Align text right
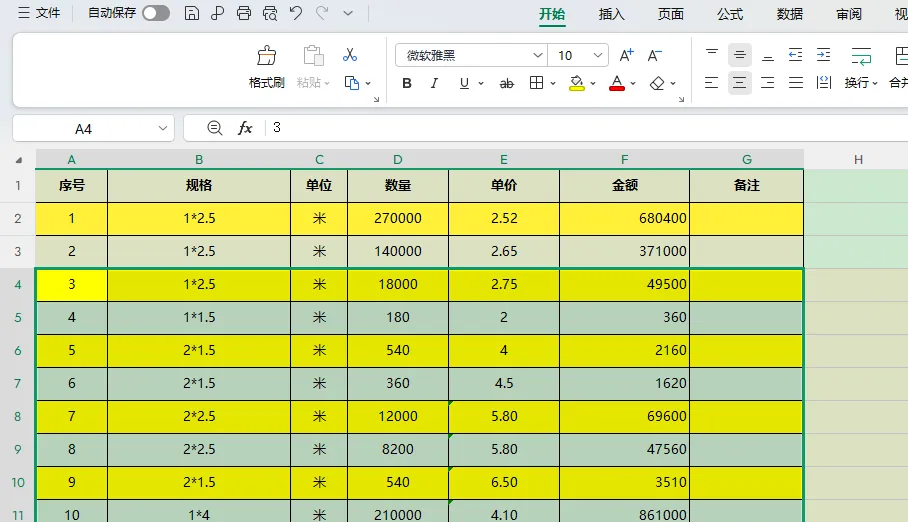The height and width of the screenshot is (522, 908). pyautogui.click(x=768, y=83)
